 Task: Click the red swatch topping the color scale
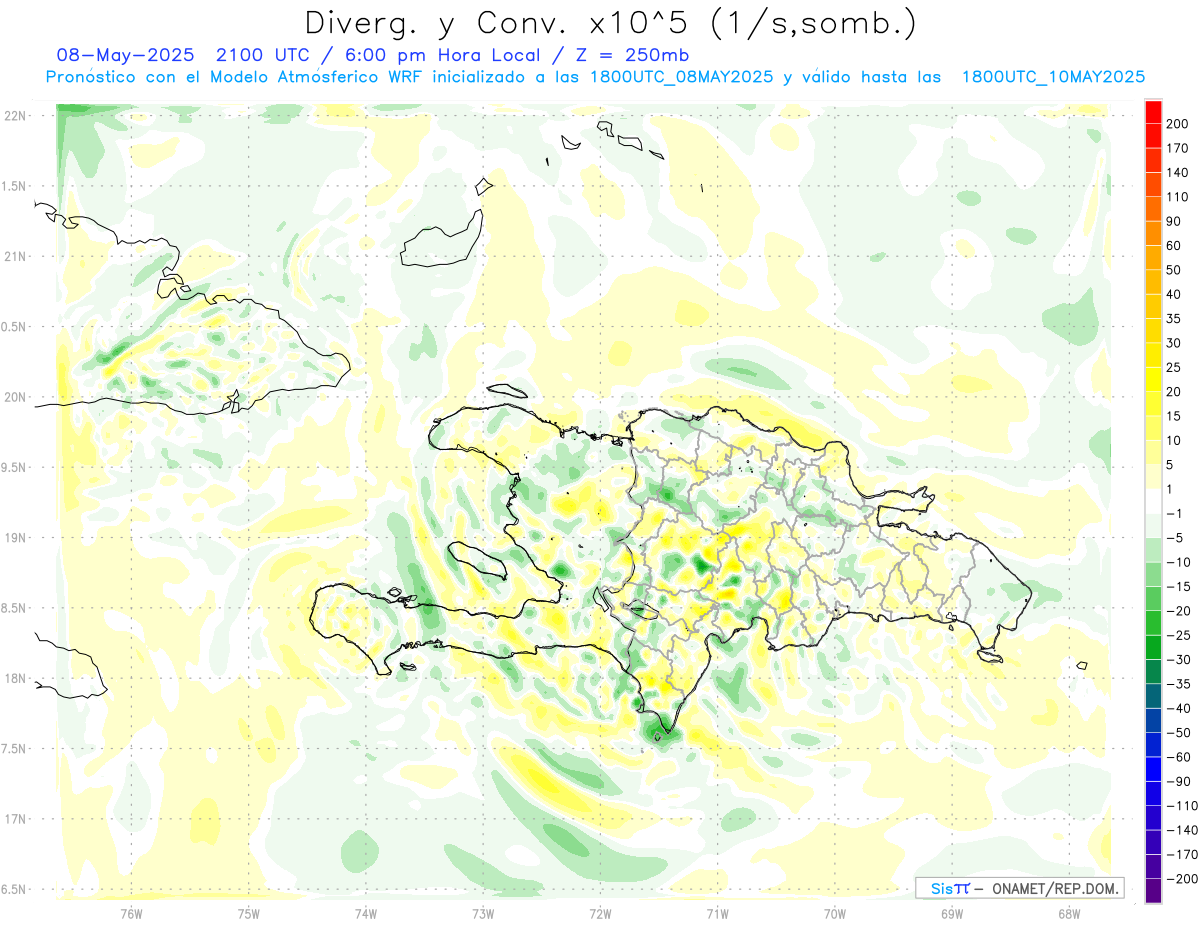[1154, 111]
